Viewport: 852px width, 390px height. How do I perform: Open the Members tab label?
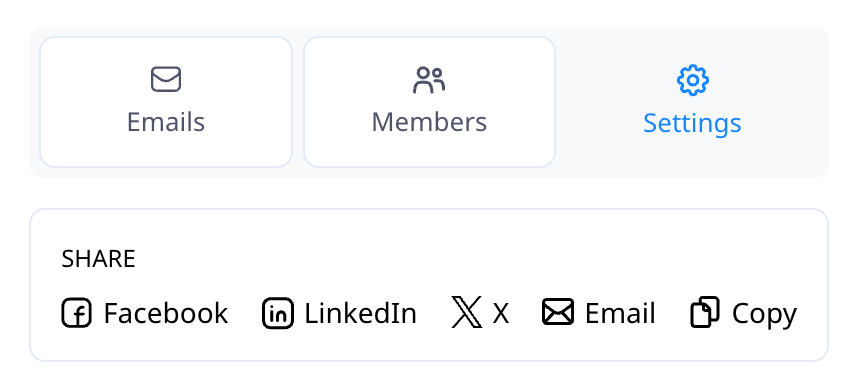point(429,122)
